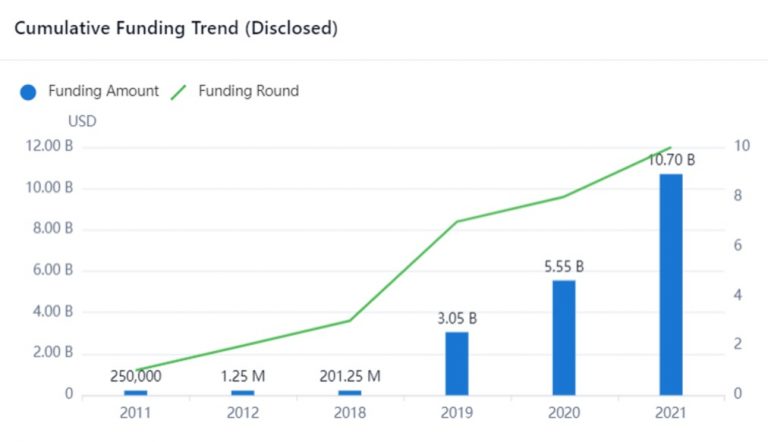Click the 3.05 B data label

coord(456,318)
